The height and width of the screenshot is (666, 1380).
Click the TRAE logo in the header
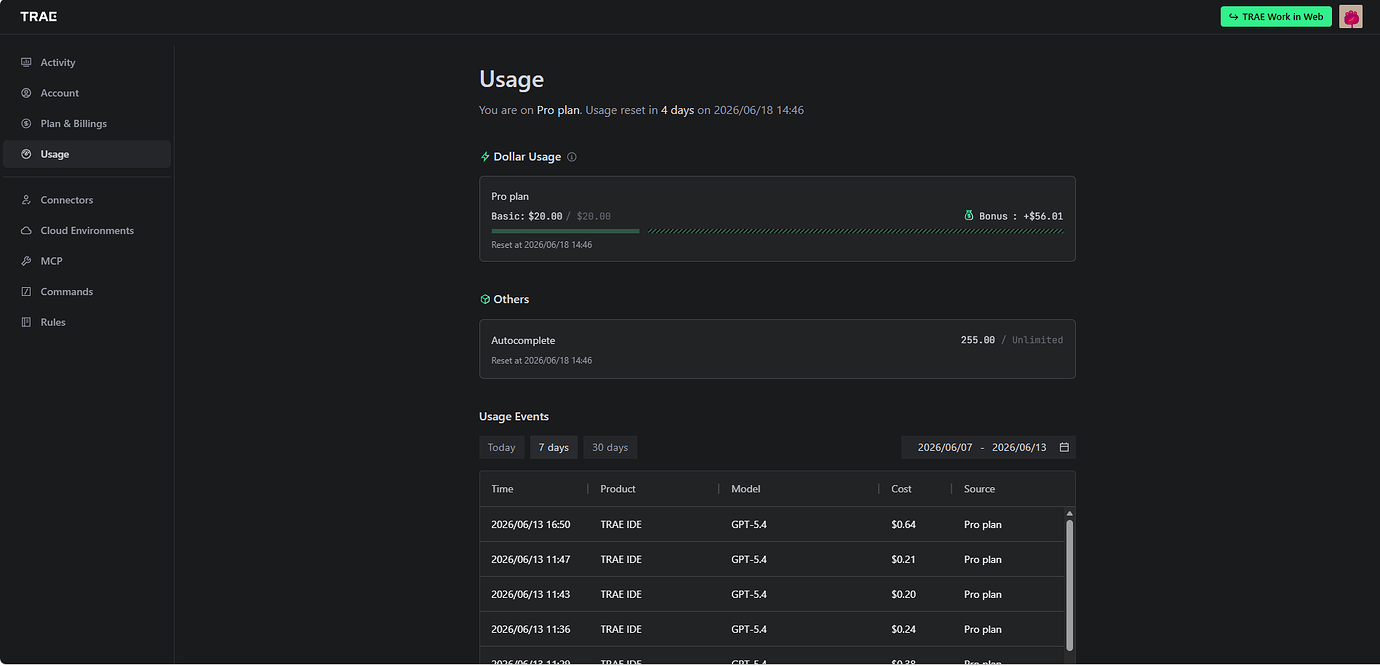pos(38,17)
